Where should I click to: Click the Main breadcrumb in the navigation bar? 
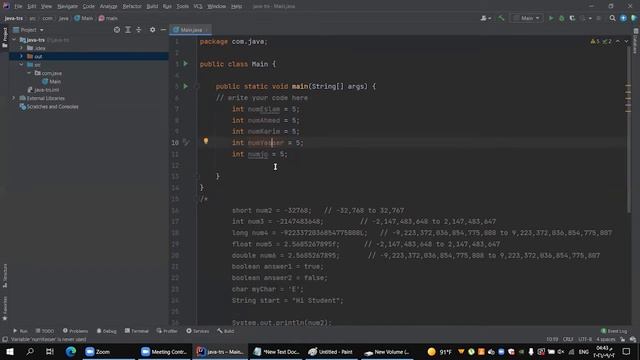(84, 18)
